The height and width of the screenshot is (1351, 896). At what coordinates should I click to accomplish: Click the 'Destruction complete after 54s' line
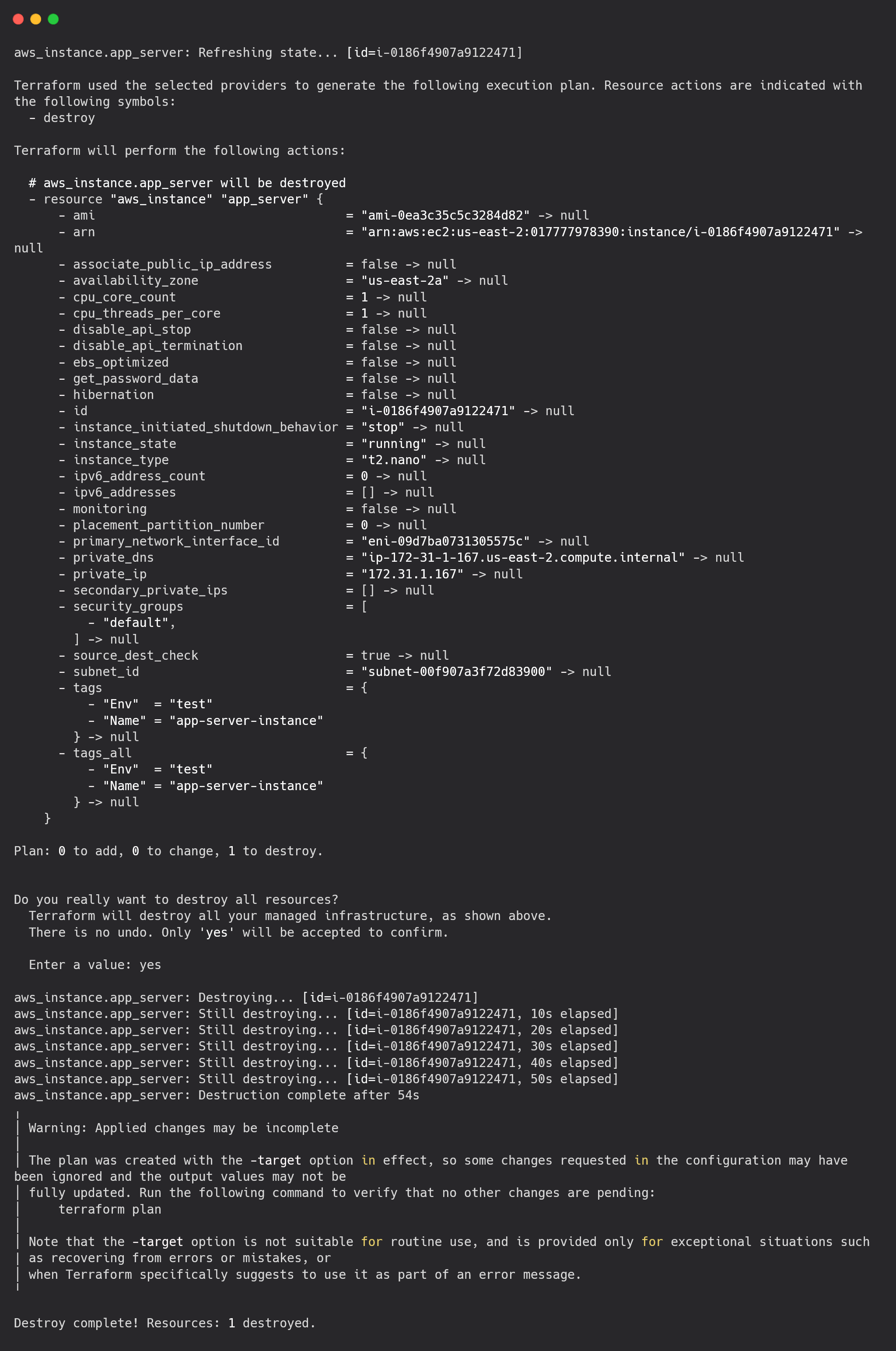coord(217,1095)
